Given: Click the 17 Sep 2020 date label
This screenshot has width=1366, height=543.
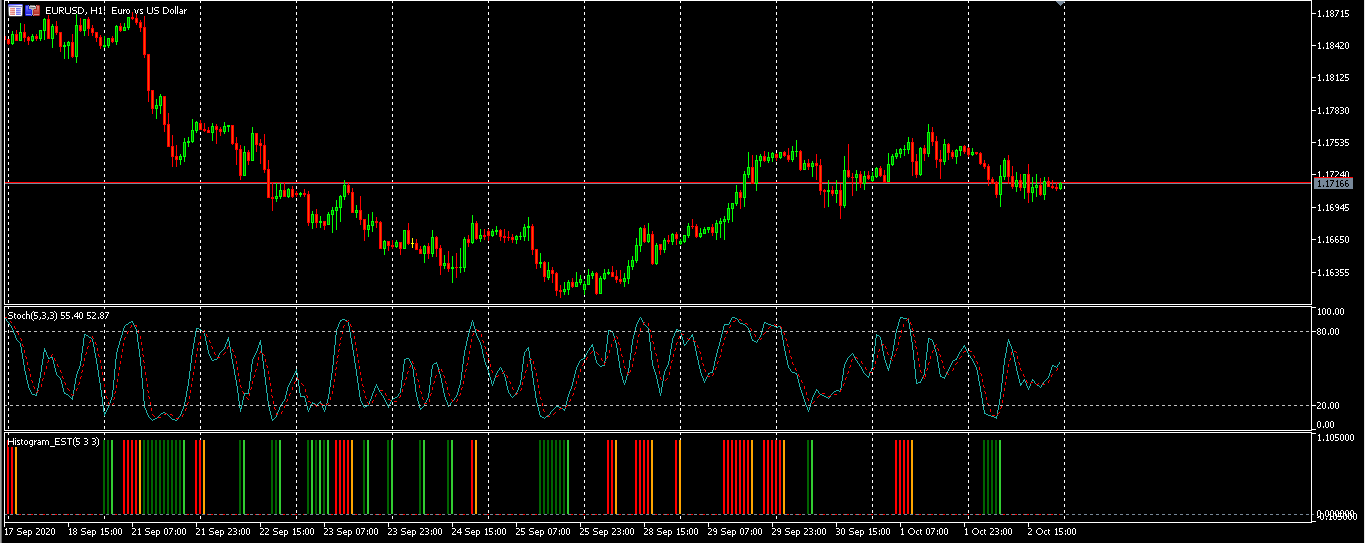Looking at the screenshot, I should click(31, 532).
